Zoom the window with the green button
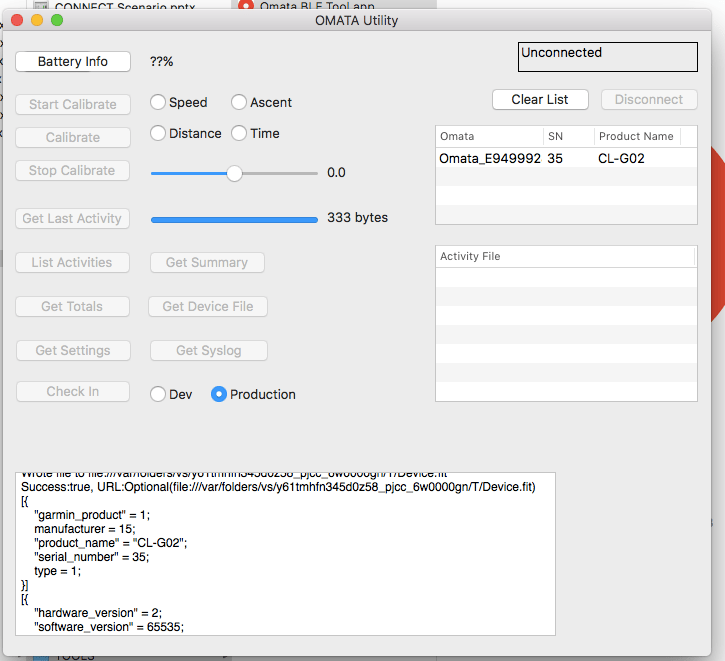Screen dimensions: 725x661 pyautogui.click(x=57, y=20)
